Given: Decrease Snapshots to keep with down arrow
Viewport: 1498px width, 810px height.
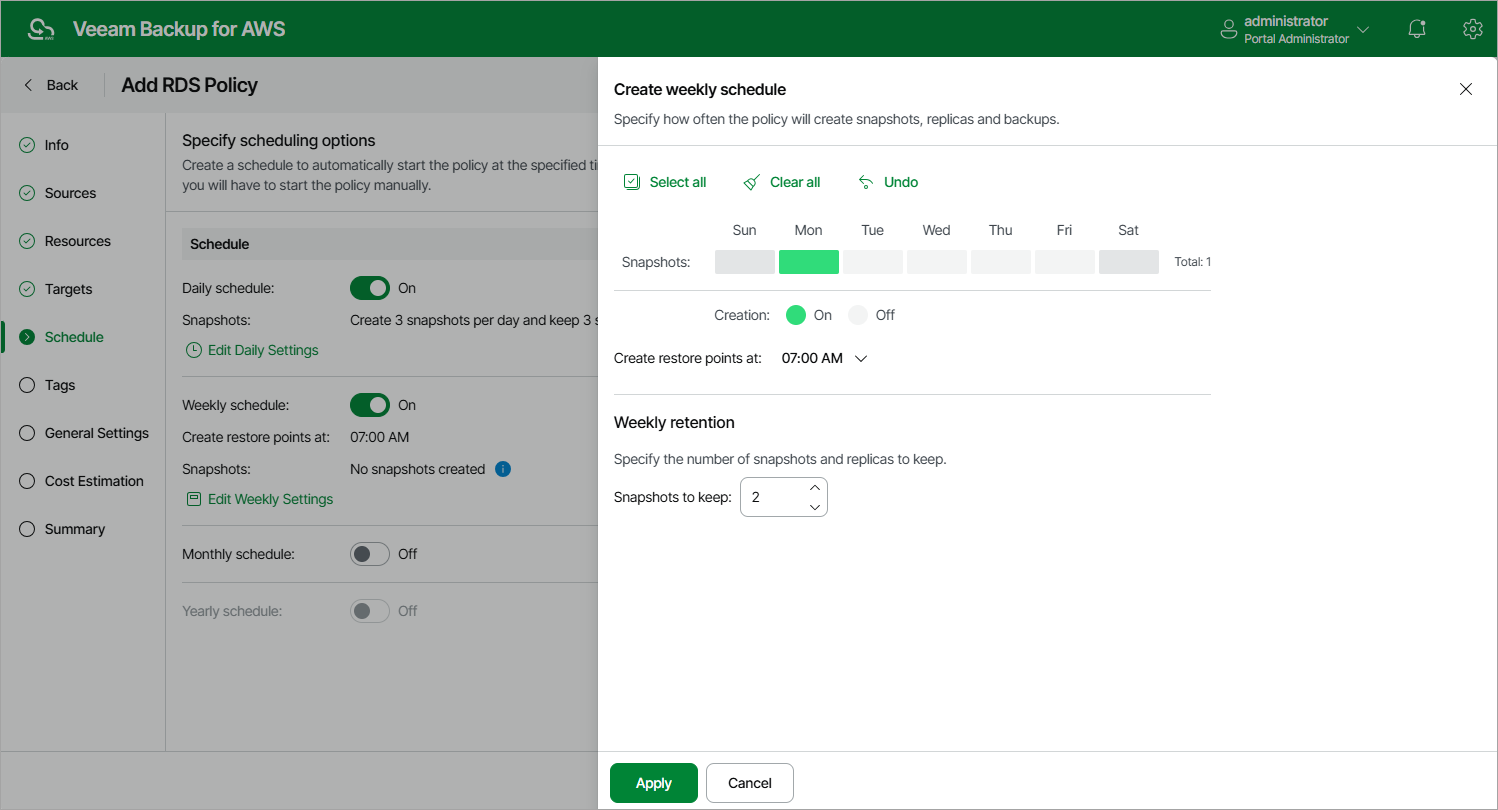Looking at the screenshot, I should click(815, 507).
